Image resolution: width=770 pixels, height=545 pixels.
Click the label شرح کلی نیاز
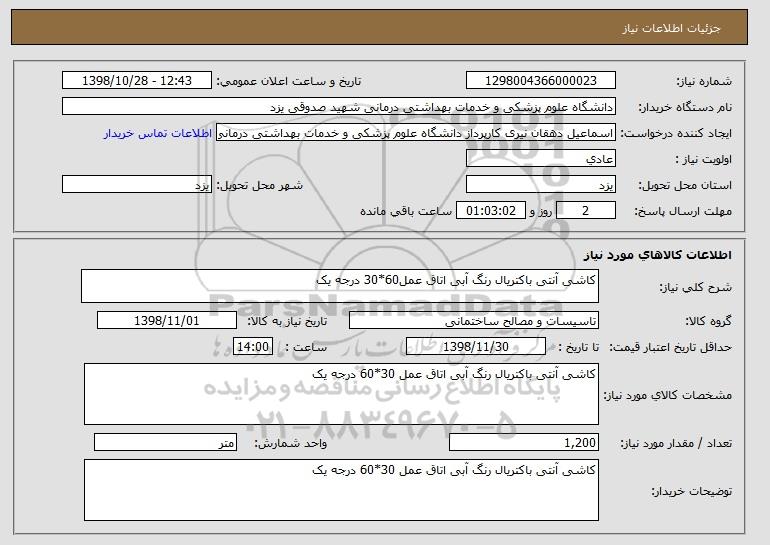point(695,287)
